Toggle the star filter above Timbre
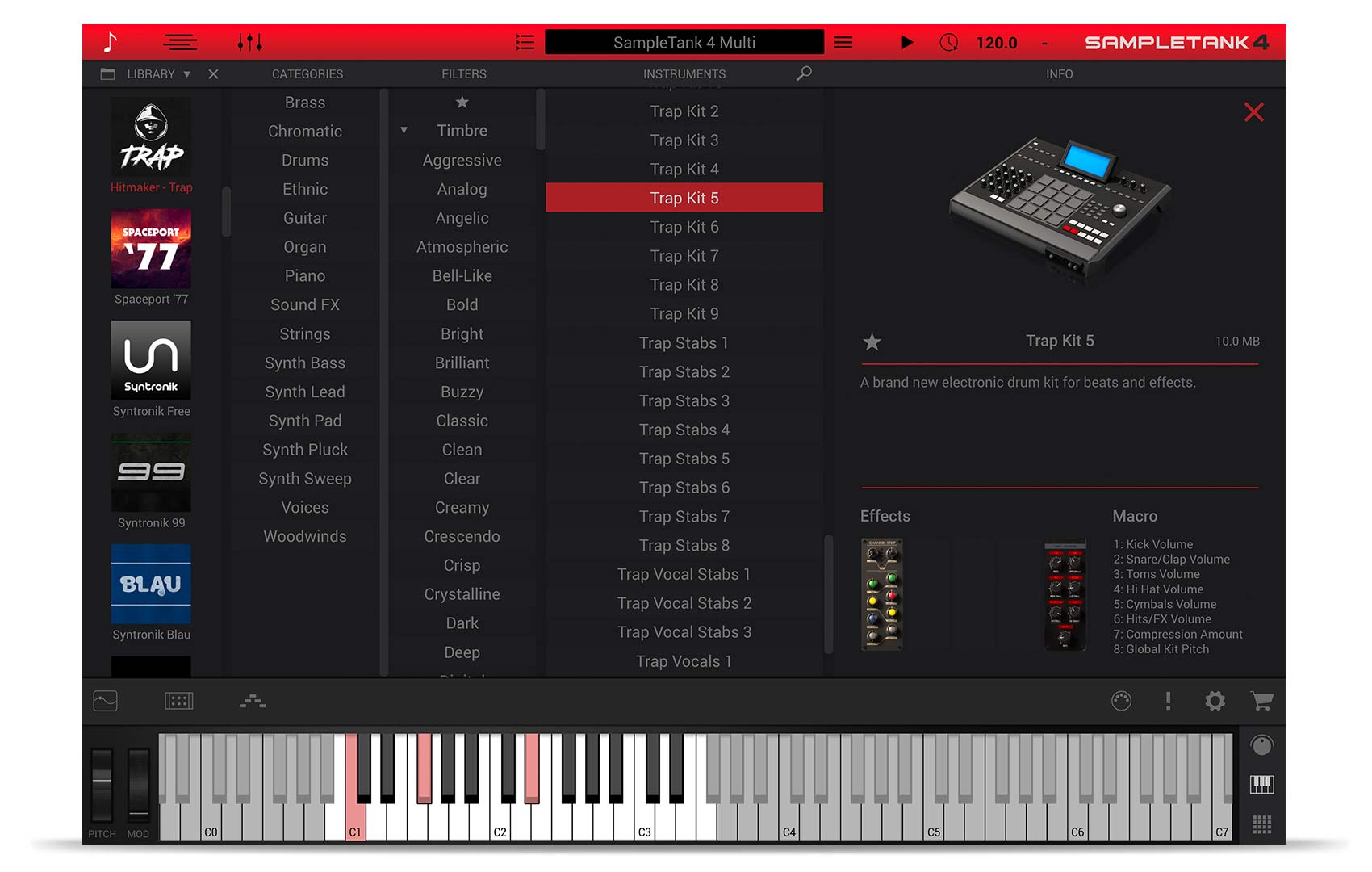The height and width of the screenshot is (872, 1372). point(462,103)
